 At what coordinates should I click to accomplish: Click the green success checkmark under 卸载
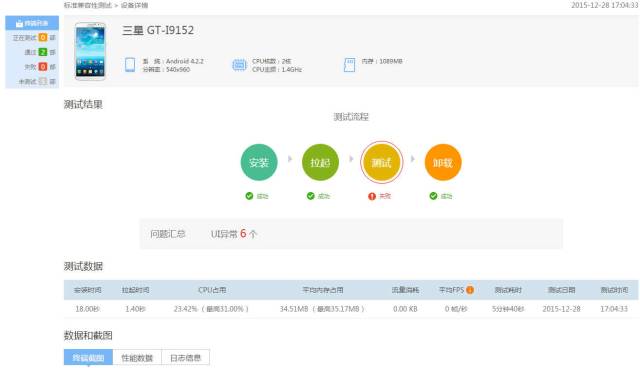click(x=433, y=196)
